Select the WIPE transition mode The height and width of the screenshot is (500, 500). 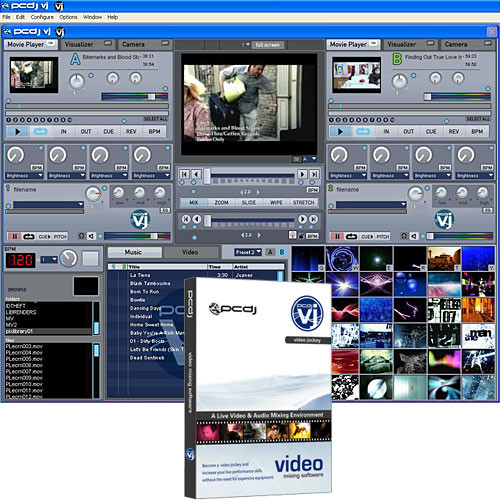coord(276,202)
